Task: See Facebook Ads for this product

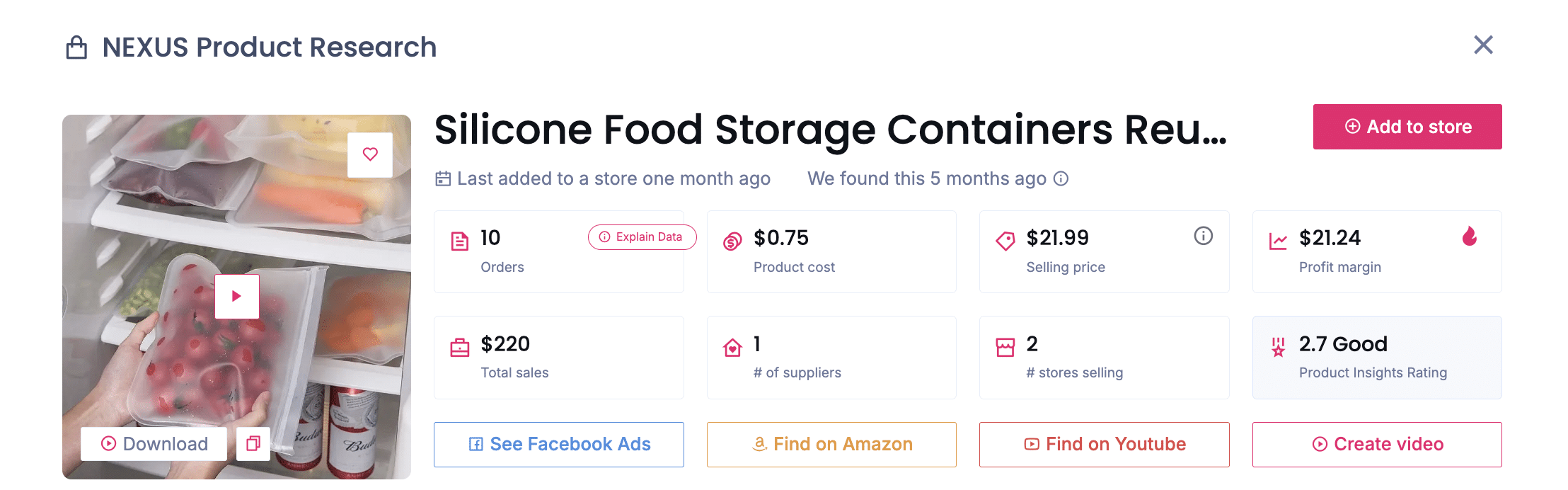Action: pyautogui.click(x=558, y=445)
